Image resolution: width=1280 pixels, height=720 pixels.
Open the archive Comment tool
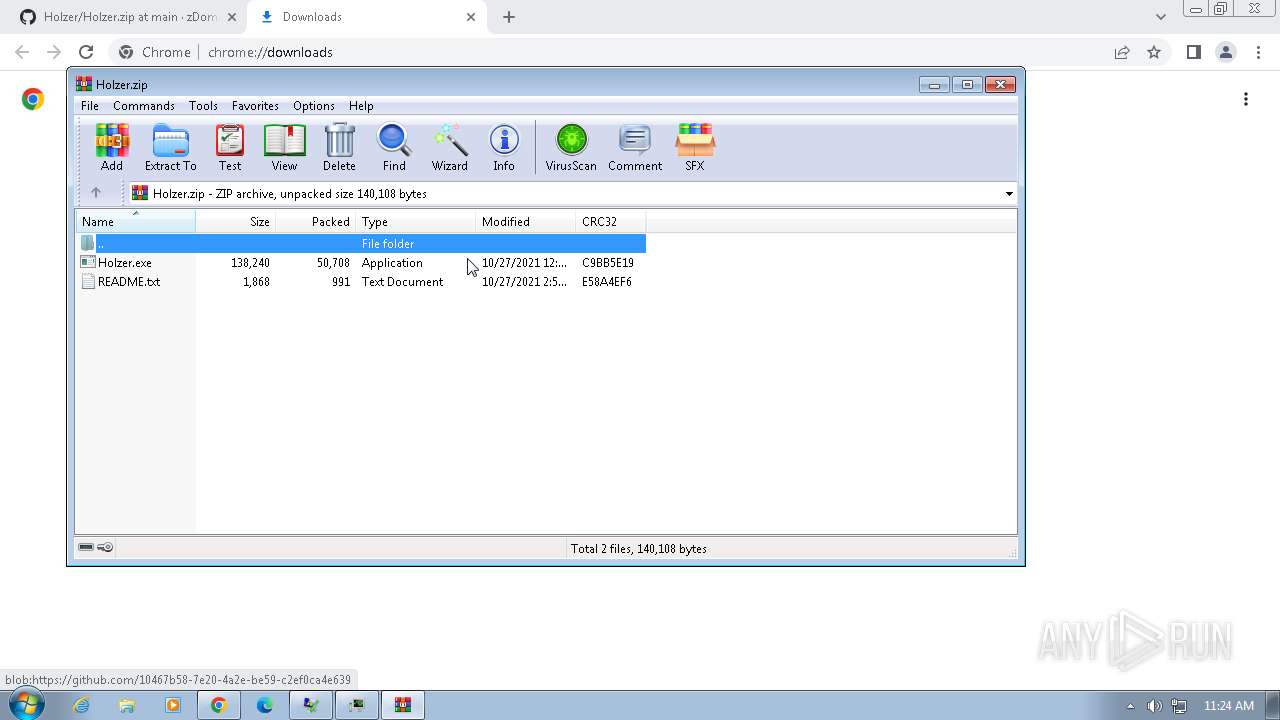tap(635, 147)
